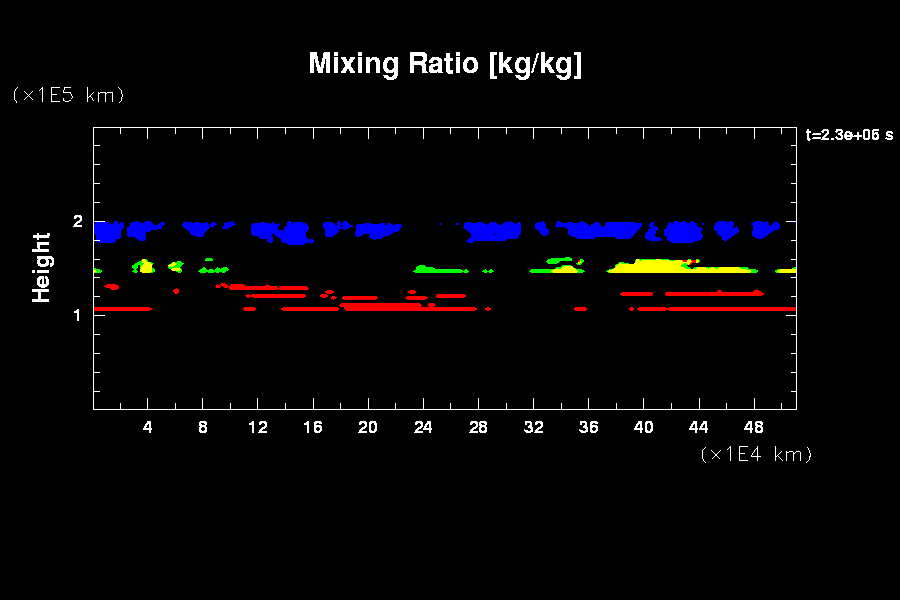The image size is (900, 600).
Task: Select x-axis tick label "12"
Action: click(x=258, y=428)
